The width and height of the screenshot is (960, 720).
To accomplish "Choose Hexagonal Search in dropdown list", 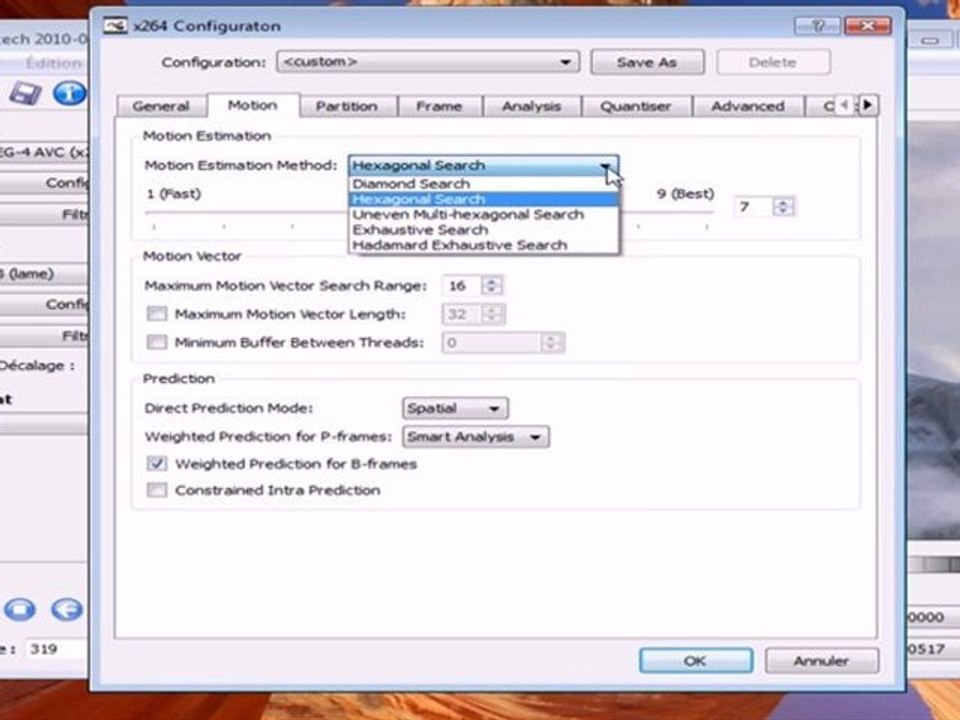I will 484,199.
